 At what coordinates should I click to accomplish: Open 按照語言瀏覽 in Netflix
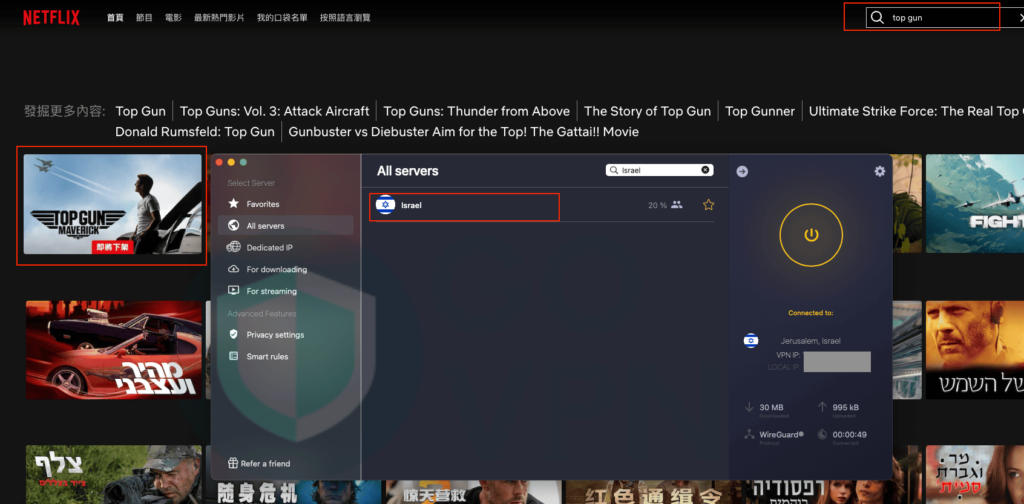[x=345, y=18]
